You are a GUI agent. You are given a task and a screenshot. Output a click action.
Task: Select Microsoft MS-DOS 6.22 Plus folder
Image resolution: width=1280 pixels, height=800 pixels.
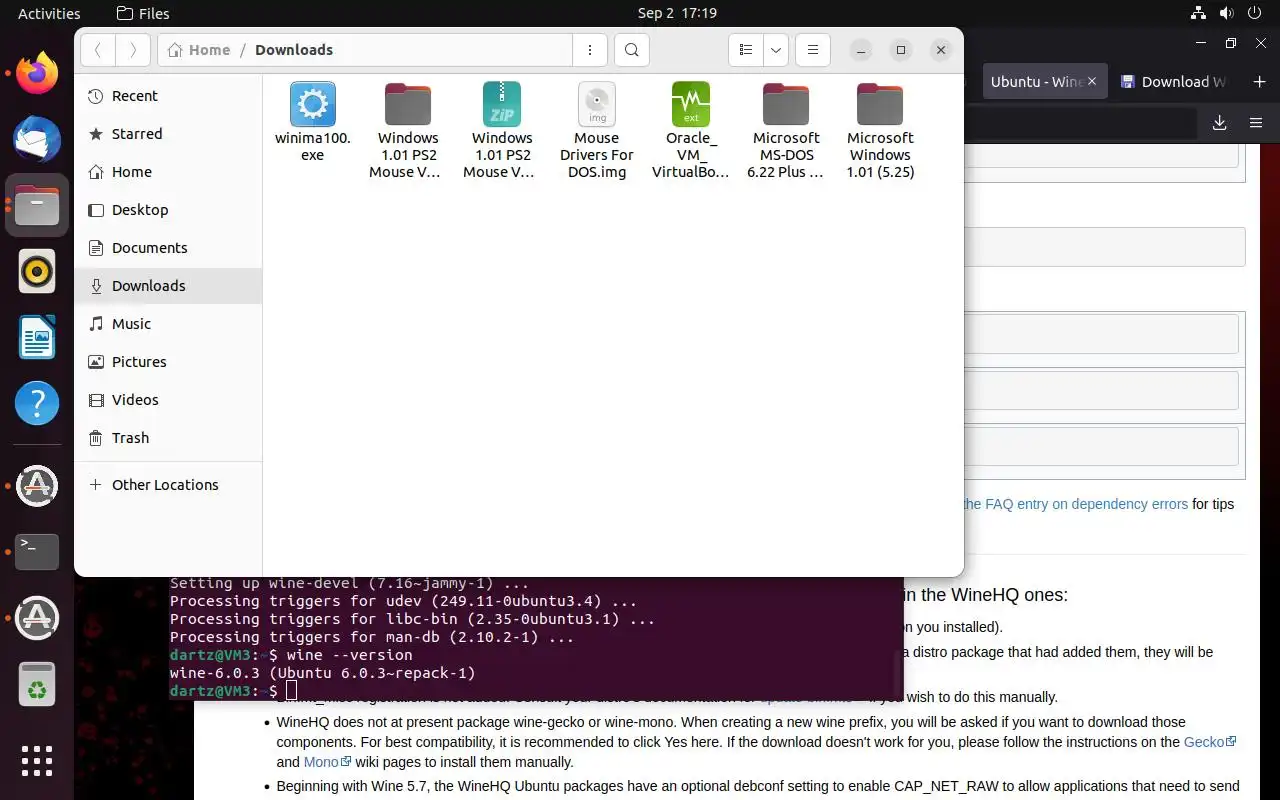coord(786,130)
